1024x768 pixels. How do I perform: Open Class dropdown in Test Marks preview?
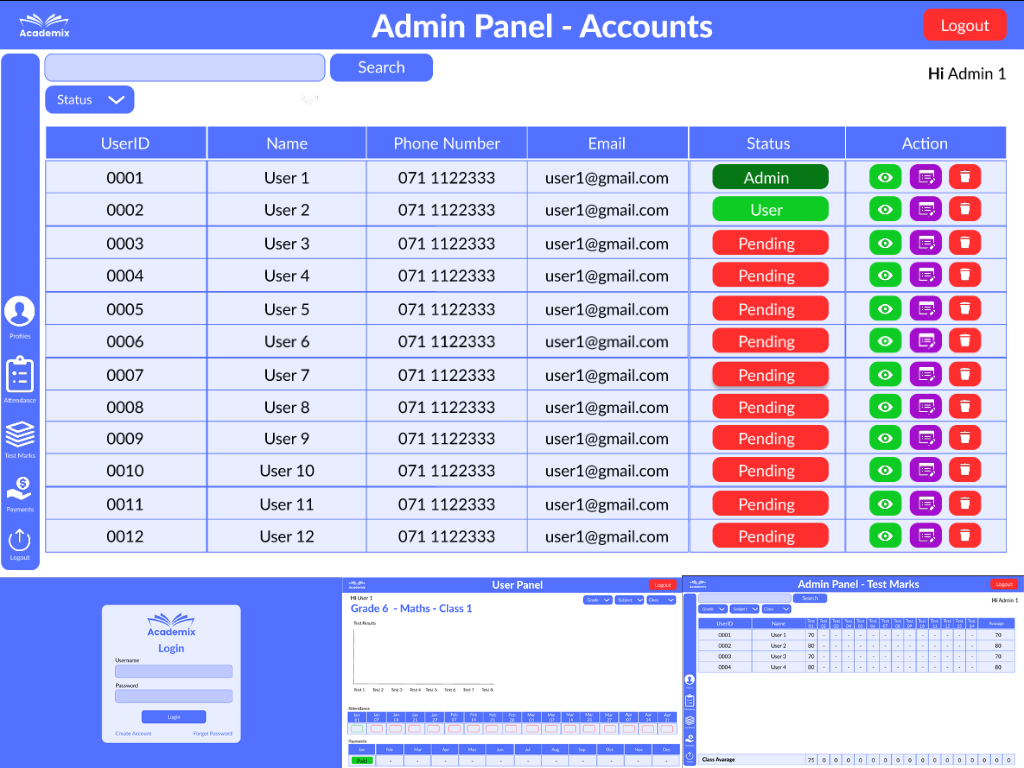coord(776,609)
